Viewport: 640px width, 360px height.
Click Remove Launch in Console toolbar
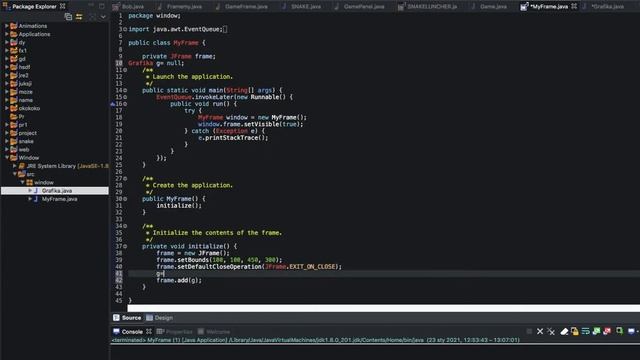click(540, 331)
